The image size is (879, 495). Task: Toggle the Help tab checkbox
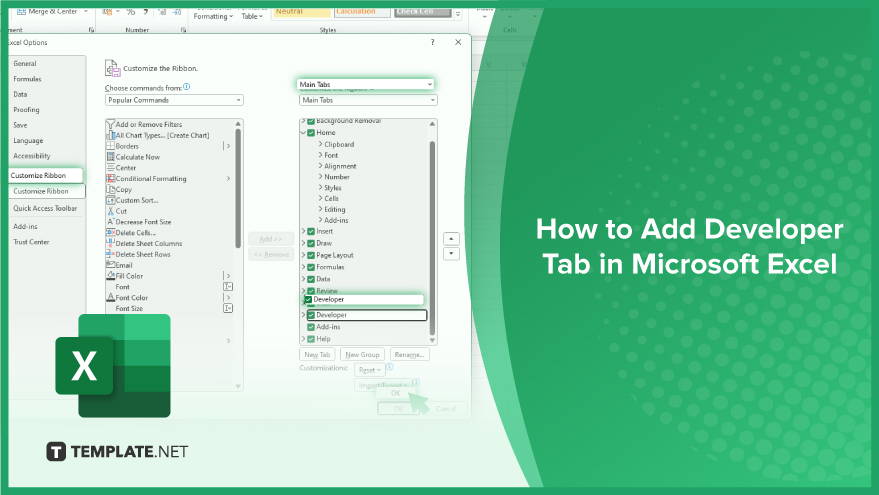click(x=311, y=339)
